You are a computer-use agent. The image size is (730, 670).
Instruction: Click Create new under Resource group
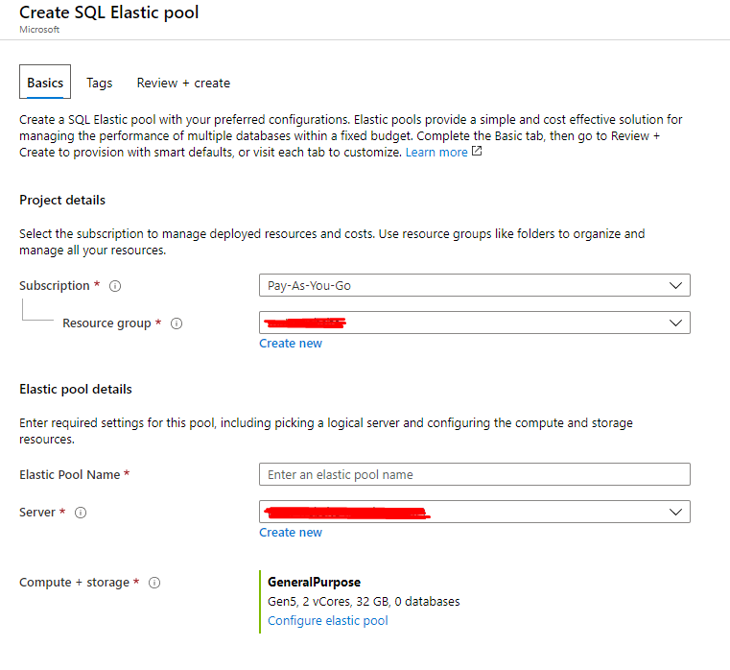coord(290,343)
